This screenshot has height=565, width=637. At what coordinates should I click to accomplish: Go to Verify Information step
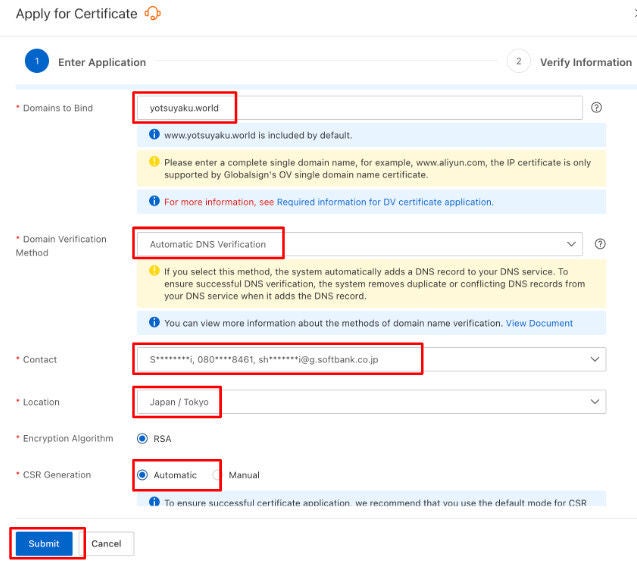[585, 62]
